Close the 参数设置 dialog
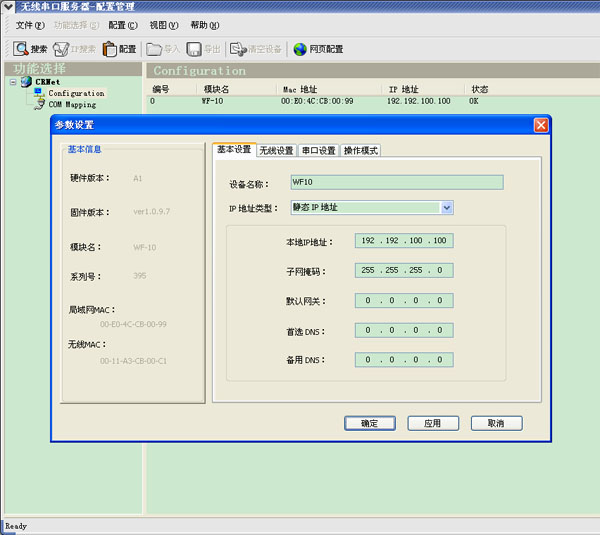This screenshot has width=600, height=535. tap(541, 125)
